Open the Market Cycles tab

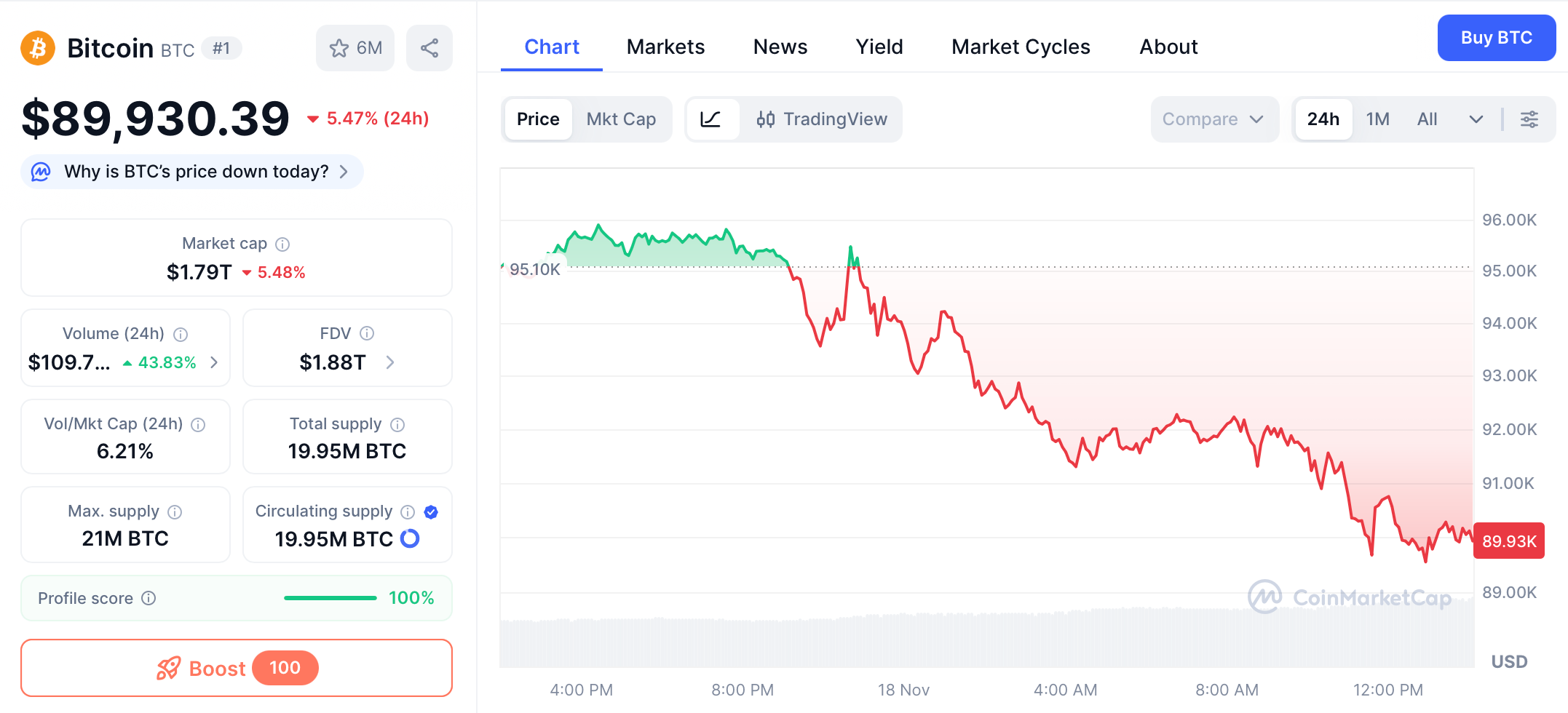[1020, 47]
